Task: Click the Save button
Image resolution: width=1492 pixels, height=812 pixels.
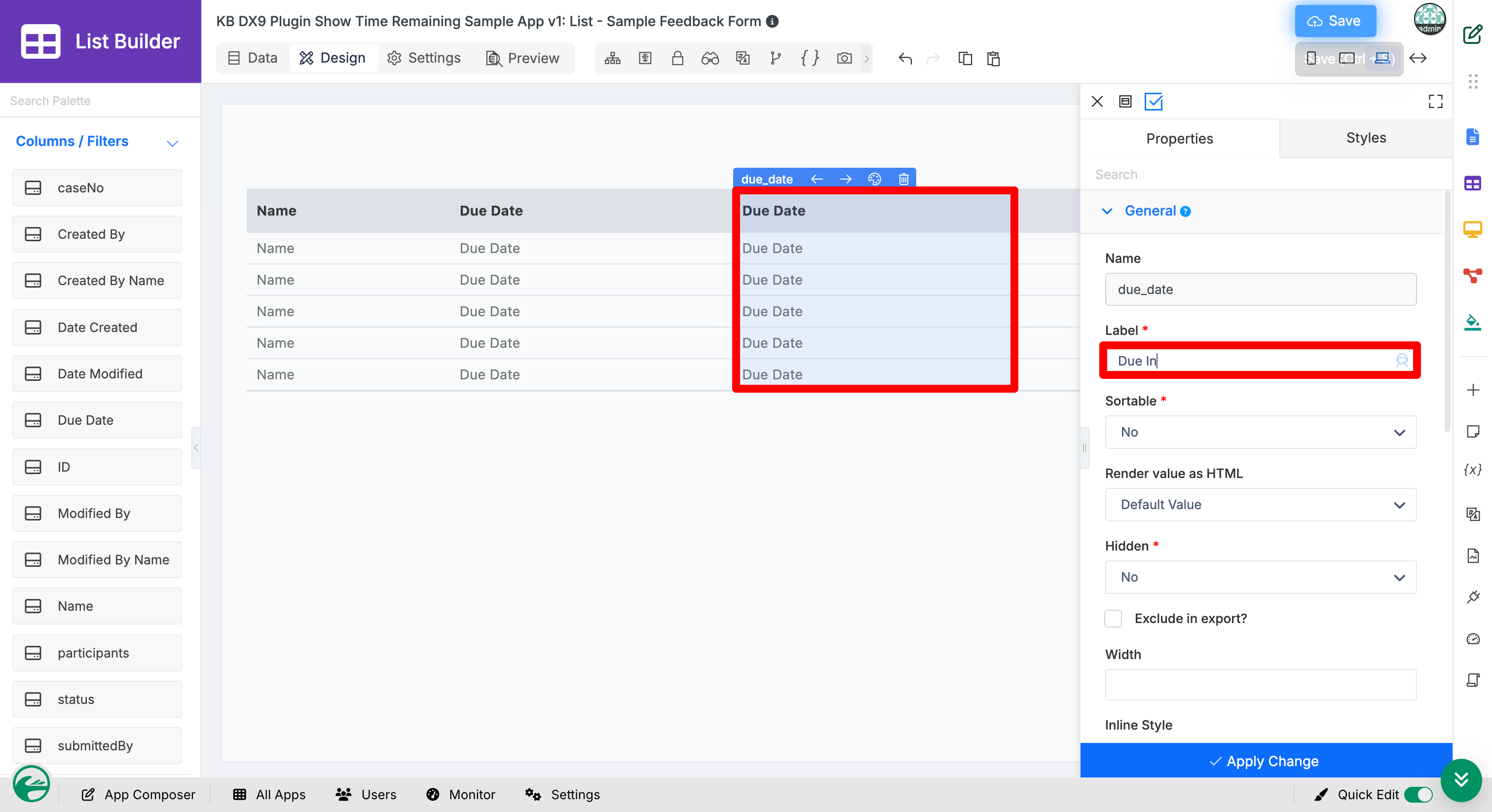Action: [x=1335, y=21]
